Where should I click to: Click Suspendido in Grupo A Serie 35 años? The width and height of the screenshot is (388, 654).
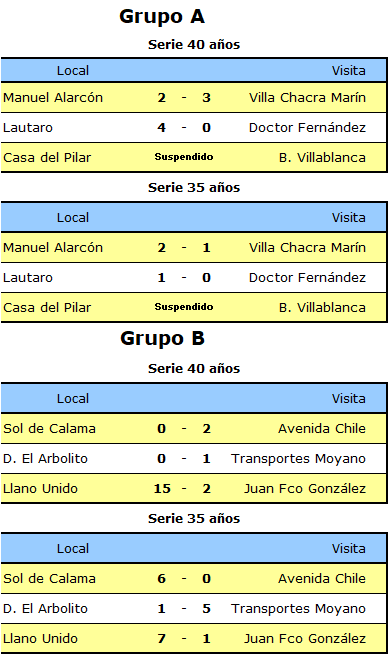point(184,307)
